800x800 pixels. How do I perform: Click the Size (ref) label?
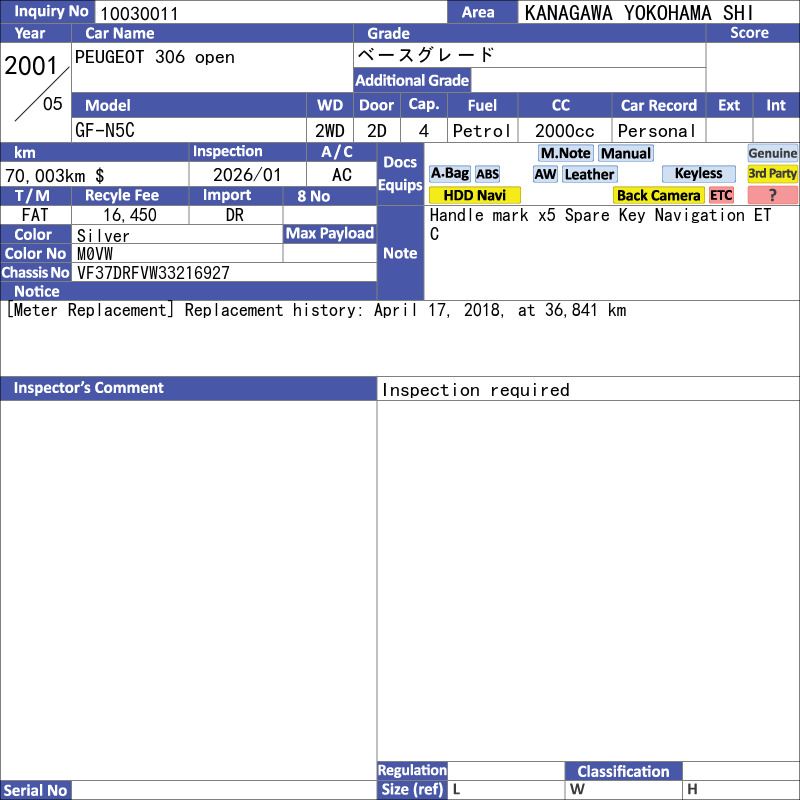click(x=412, y=789)
